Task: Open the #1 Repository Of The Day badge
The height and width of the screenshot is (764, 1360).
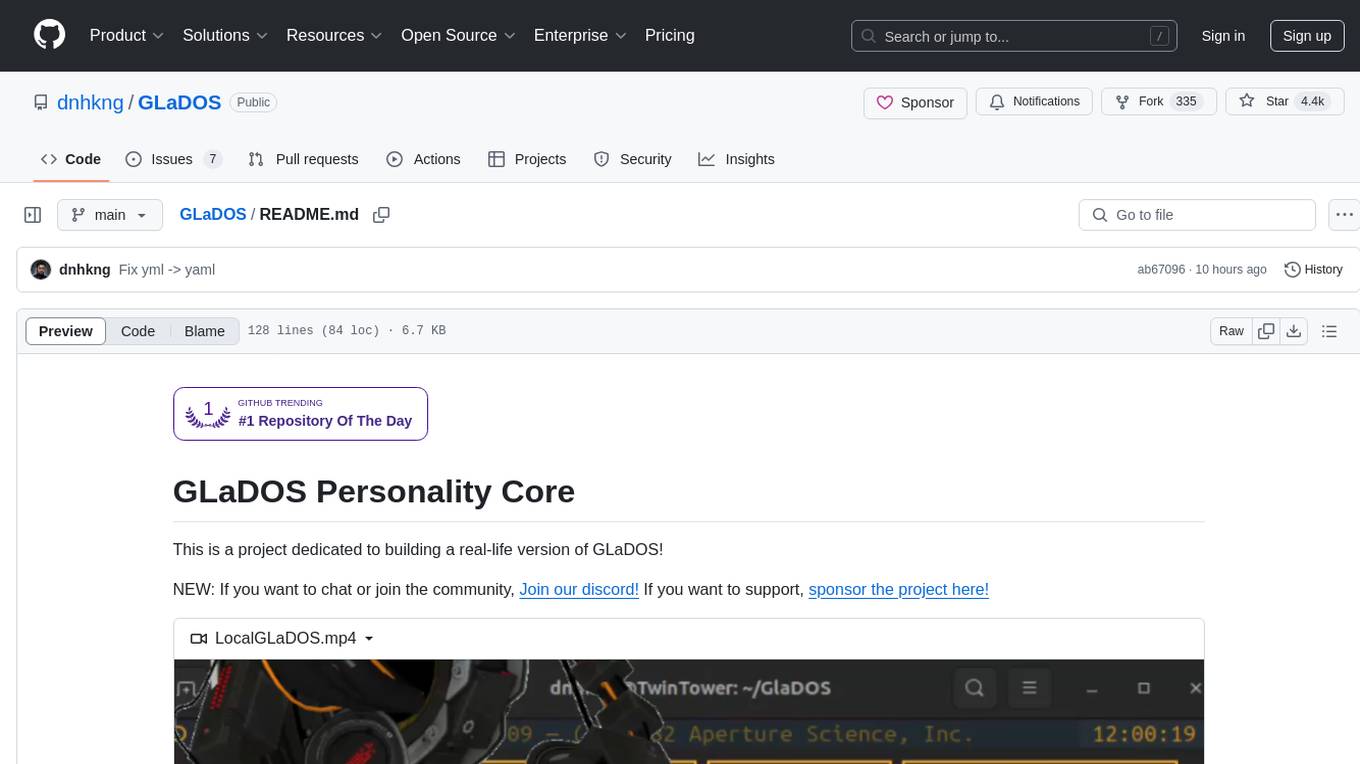Action: click(x=300, y=414)
